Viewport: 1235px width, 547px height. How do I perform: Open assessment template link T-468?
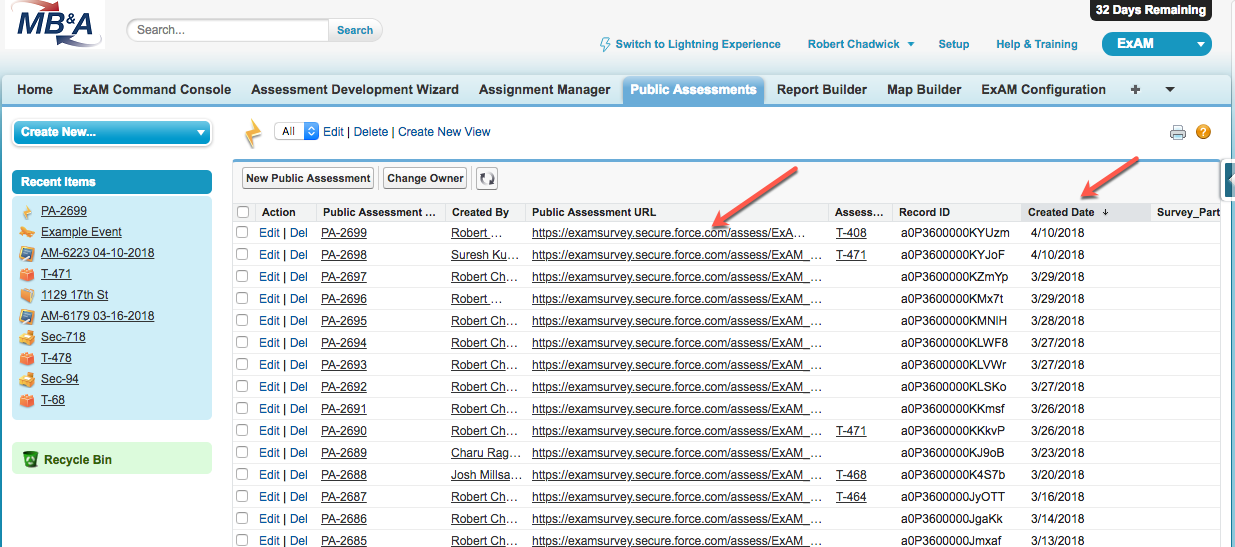click(851, 475)
